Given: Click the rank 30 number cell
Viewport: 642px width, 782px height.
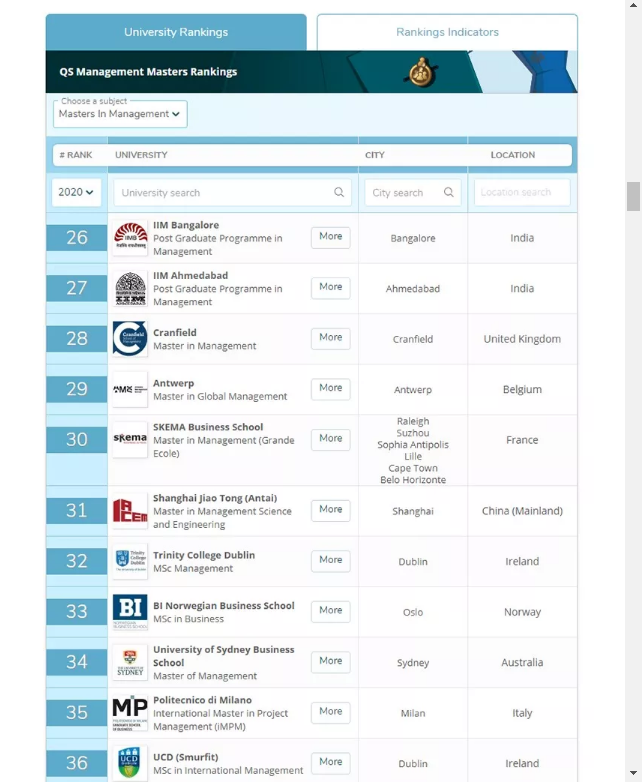Looking at the screenshot, I should click(77, 439).
